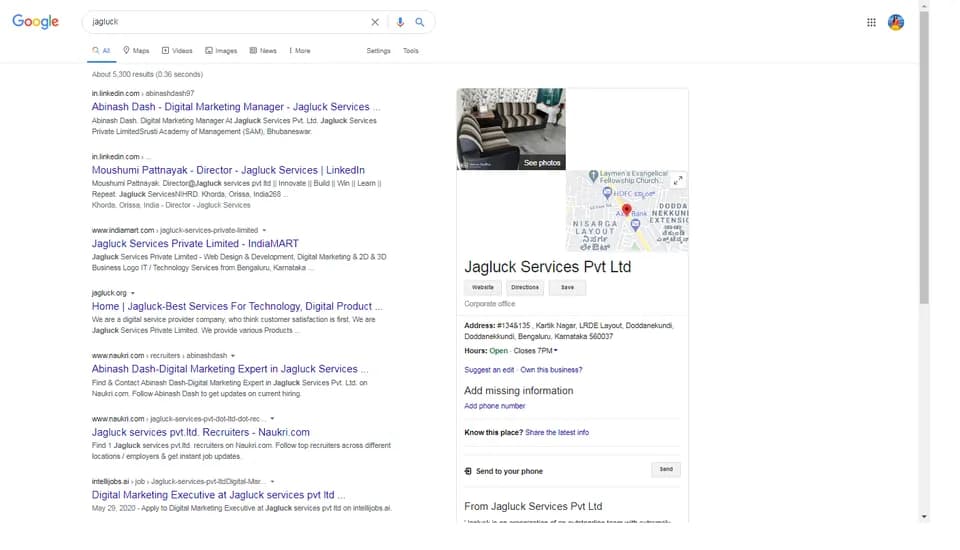The height and width of the screenshot is (550, 960).
Task: Open search Tools
Action: [x=411, y=51]
